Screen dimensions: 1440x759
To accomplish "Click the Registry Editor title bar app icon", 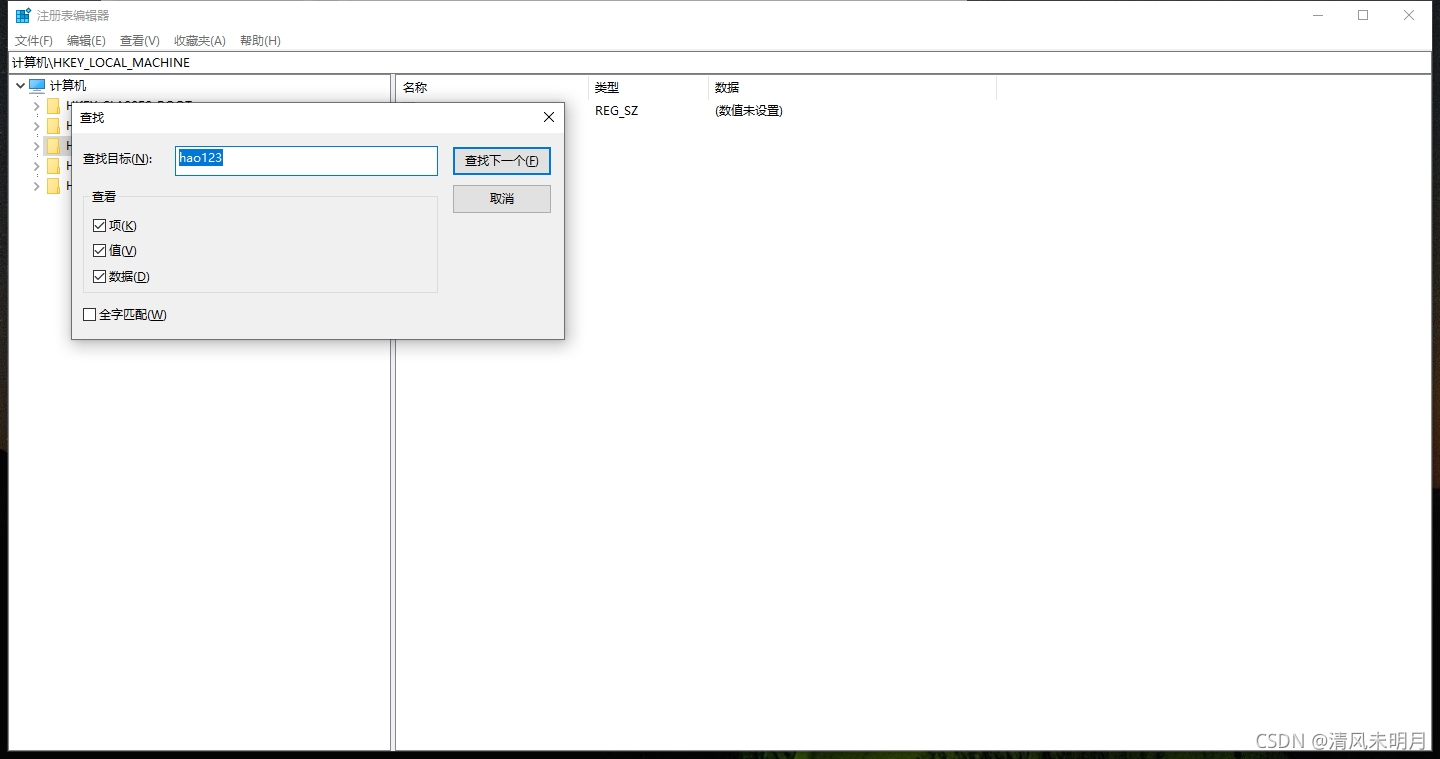I will pos(23,15).
